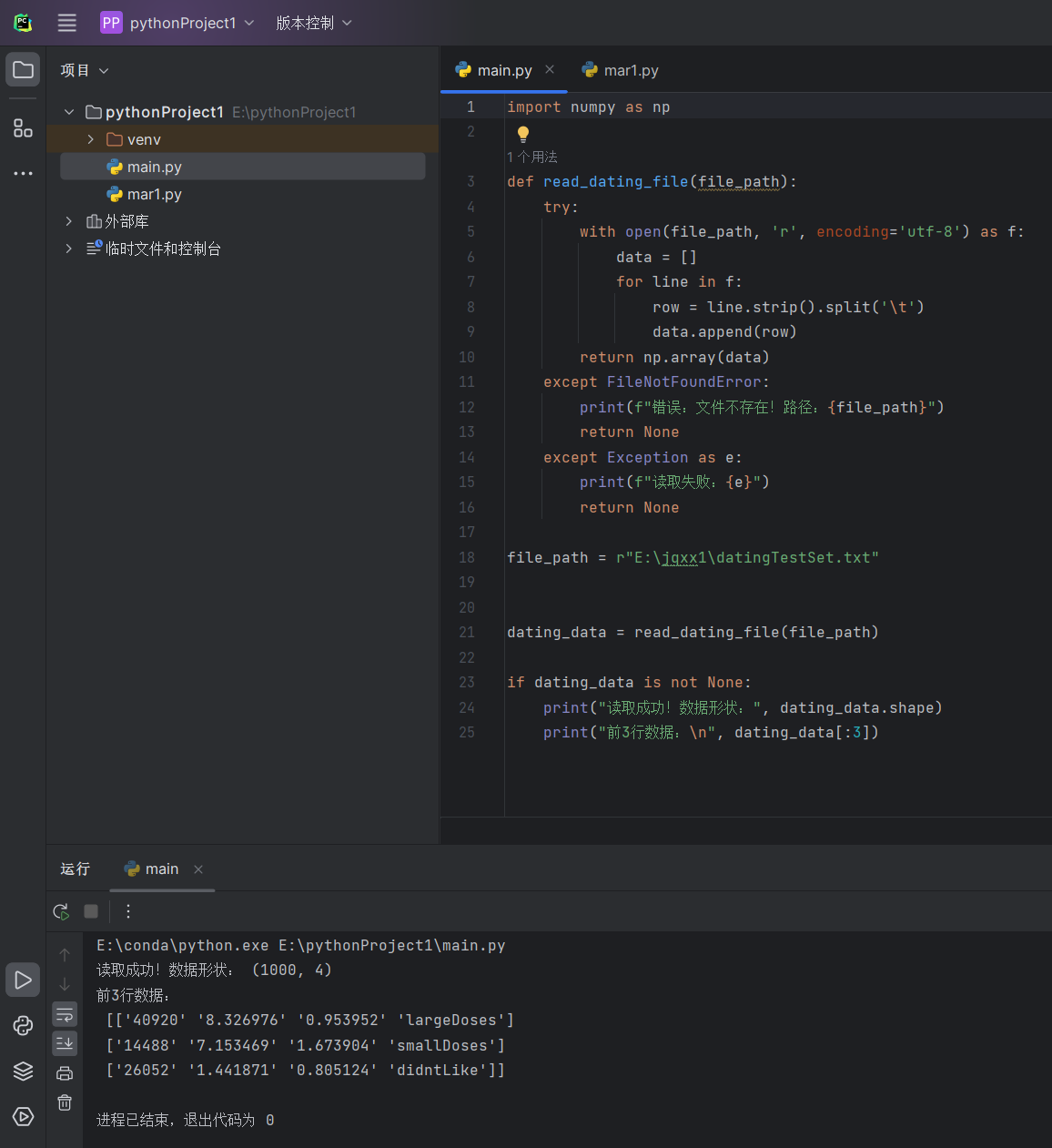Clear run output with trash icon

(65, 1102)
